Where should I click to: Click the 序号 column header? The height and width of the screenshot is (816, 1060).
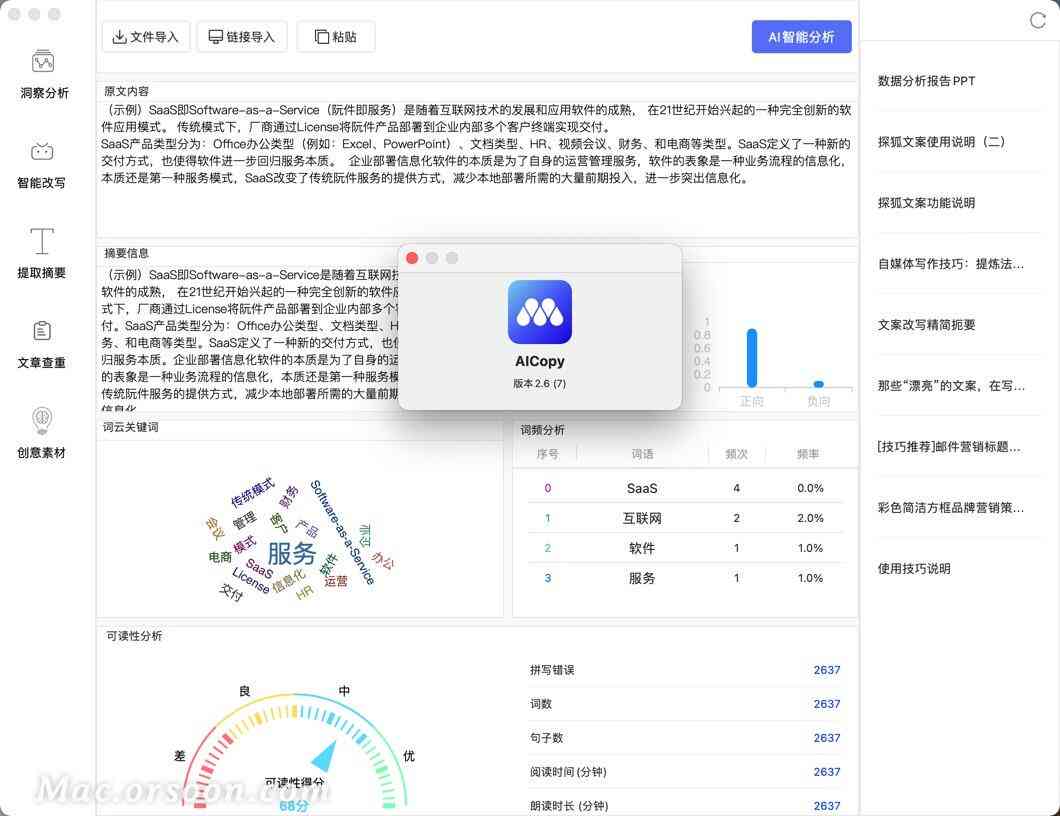pos(548,454)
